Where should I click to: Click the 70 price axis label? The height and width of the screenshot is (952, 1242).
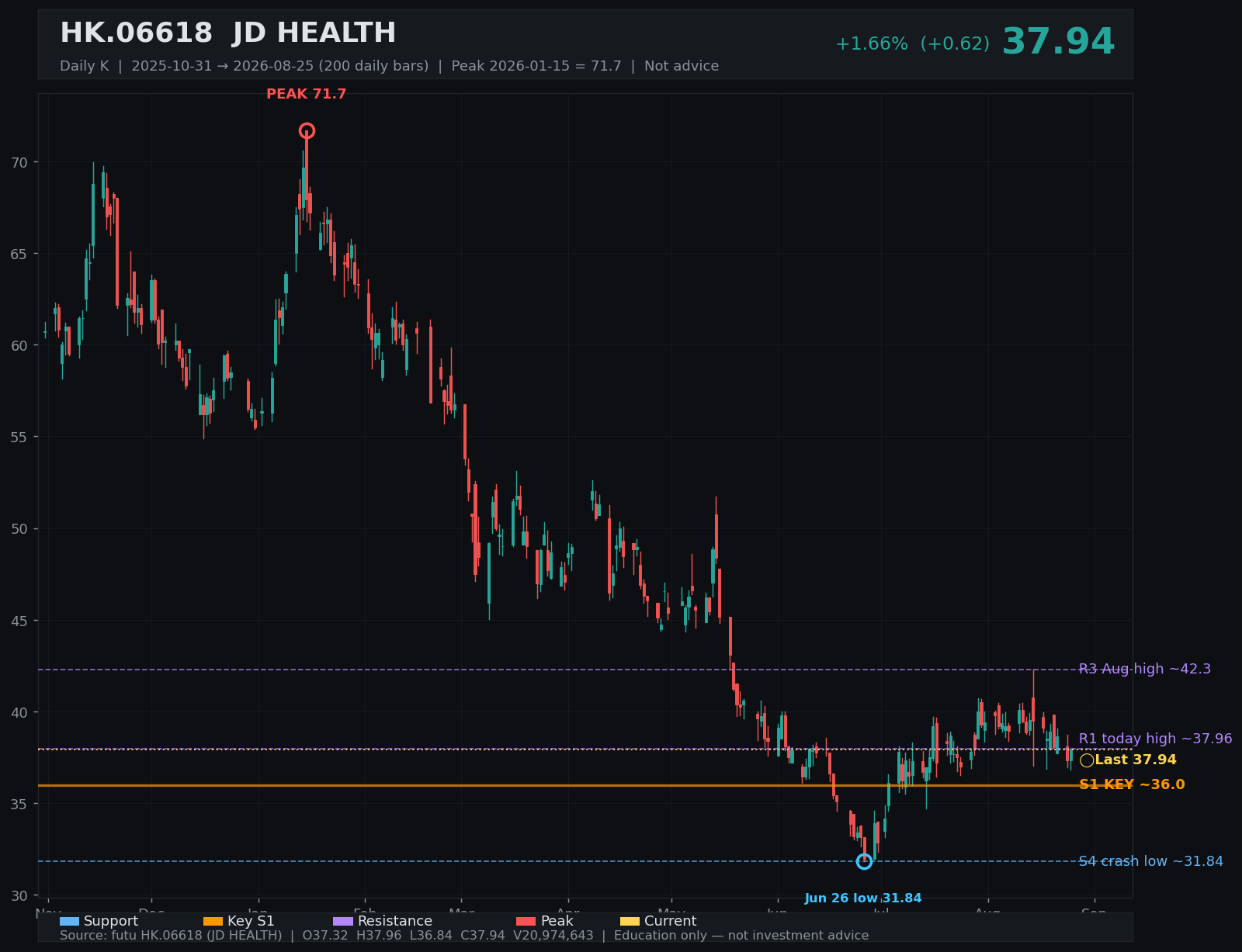(19, 162)
